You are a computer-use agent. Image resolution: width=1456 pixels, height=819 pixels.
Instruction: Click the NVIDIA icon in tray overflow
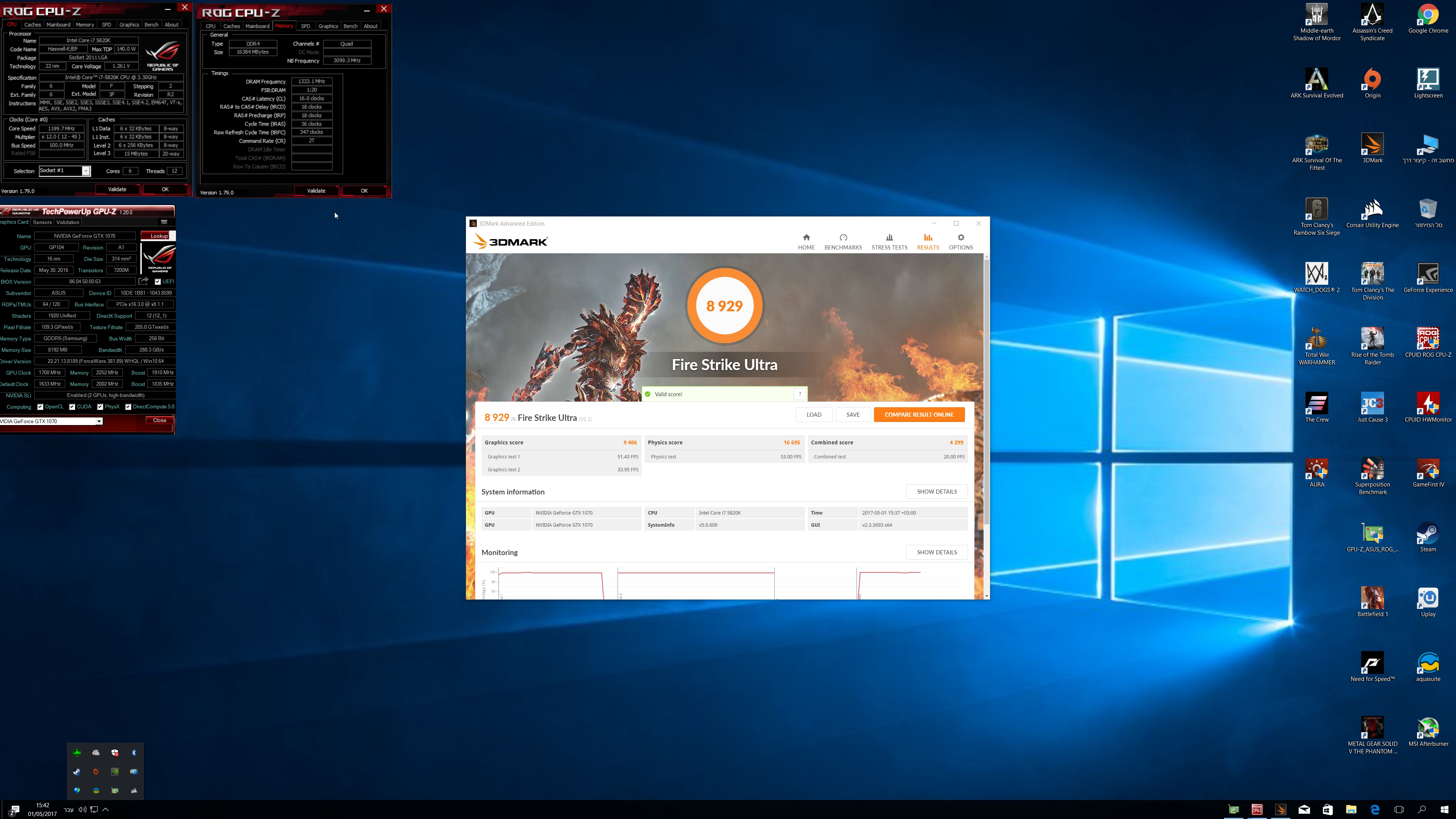click(x=115, y=772)
